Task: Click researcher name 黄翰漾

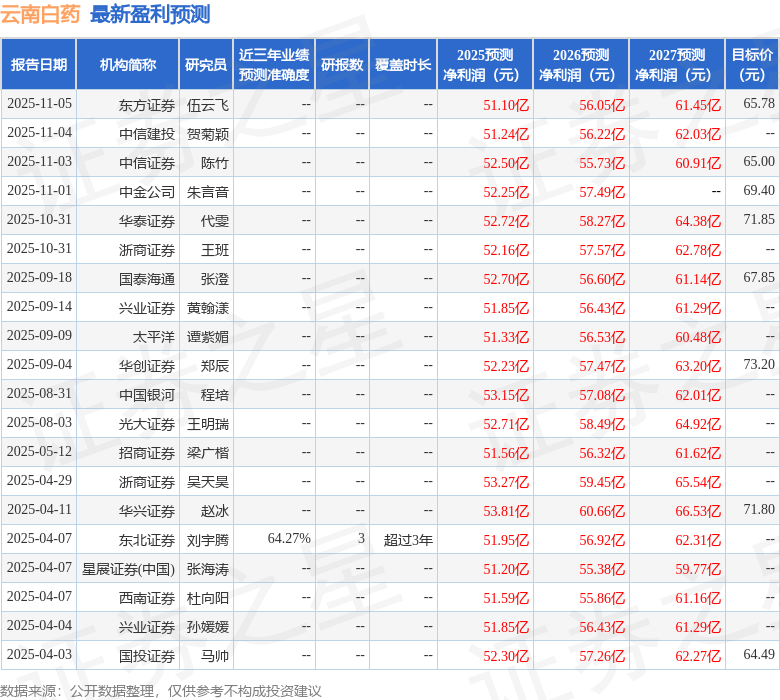Action: point(208,307)
